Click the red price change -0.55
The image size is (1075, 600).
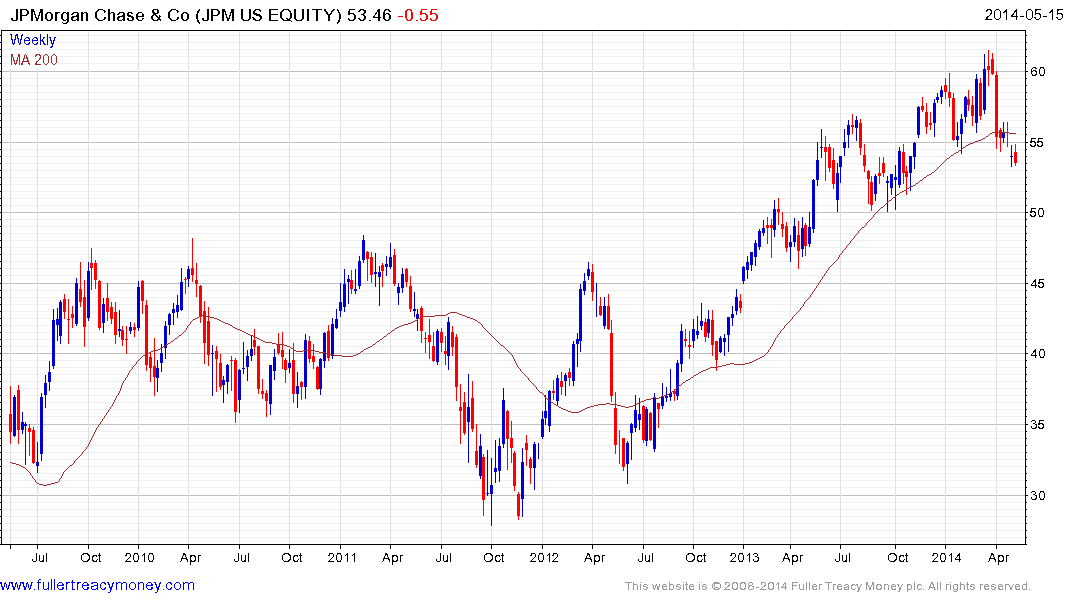[418, 15]
